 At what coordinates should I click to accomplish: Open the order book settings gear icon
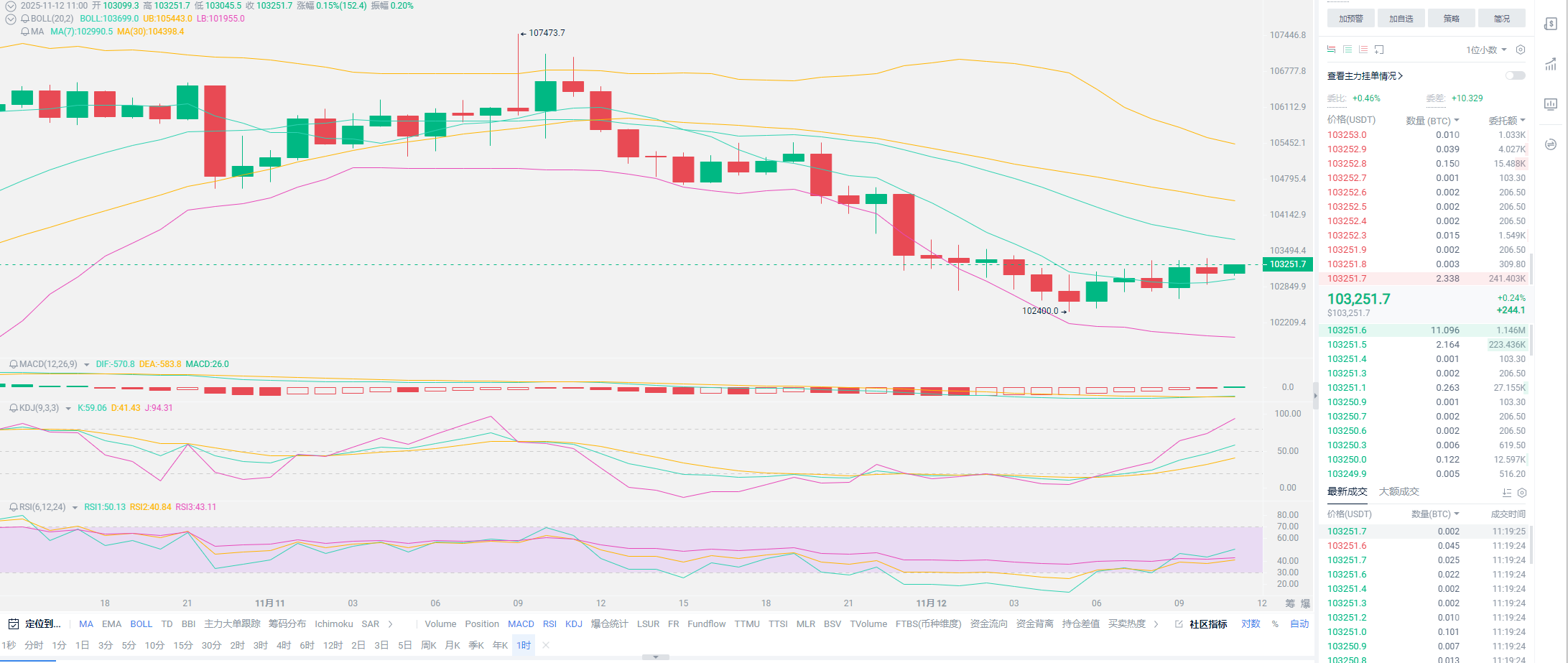point(1520,50)
